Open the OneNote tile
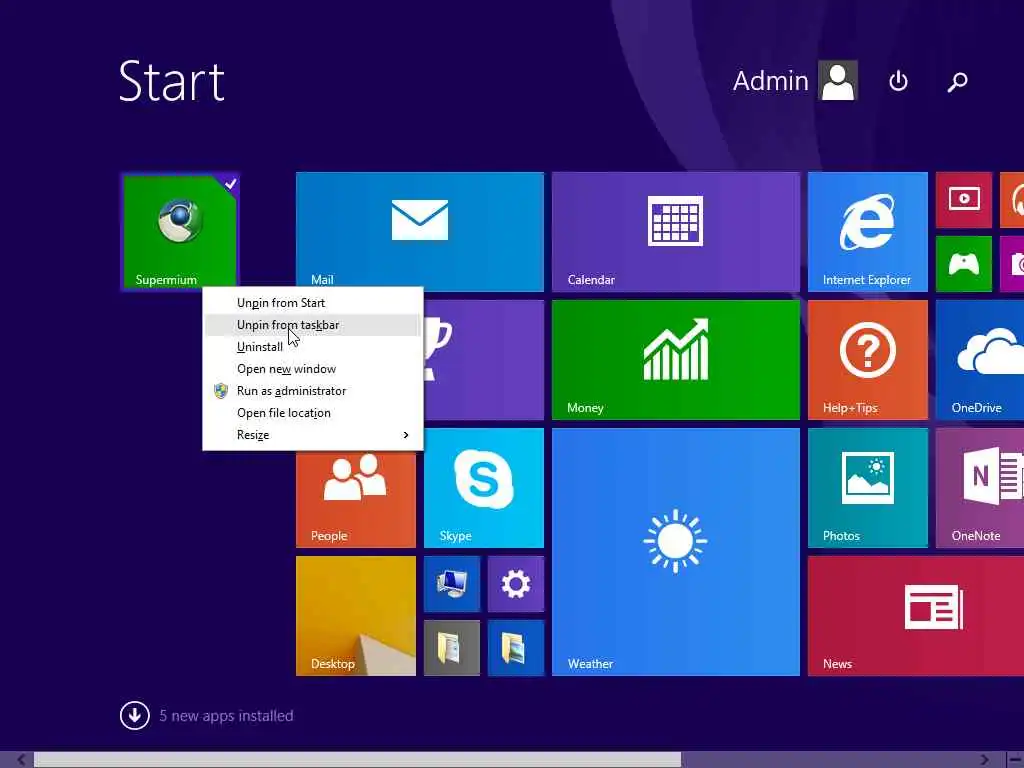Screen dimensions: 1024x768 980,487
